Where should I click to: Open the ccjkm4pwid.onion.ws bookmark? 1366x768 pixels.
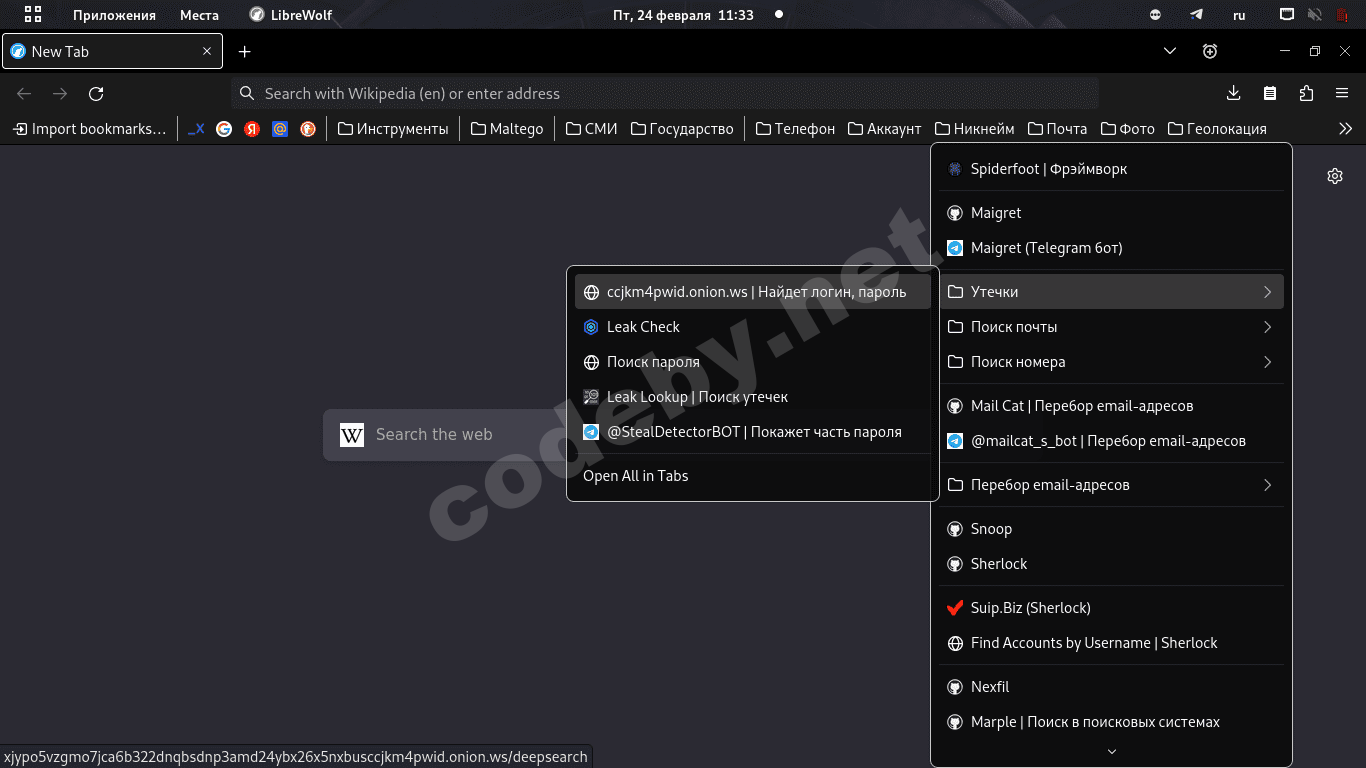click(x=753, y=292)
